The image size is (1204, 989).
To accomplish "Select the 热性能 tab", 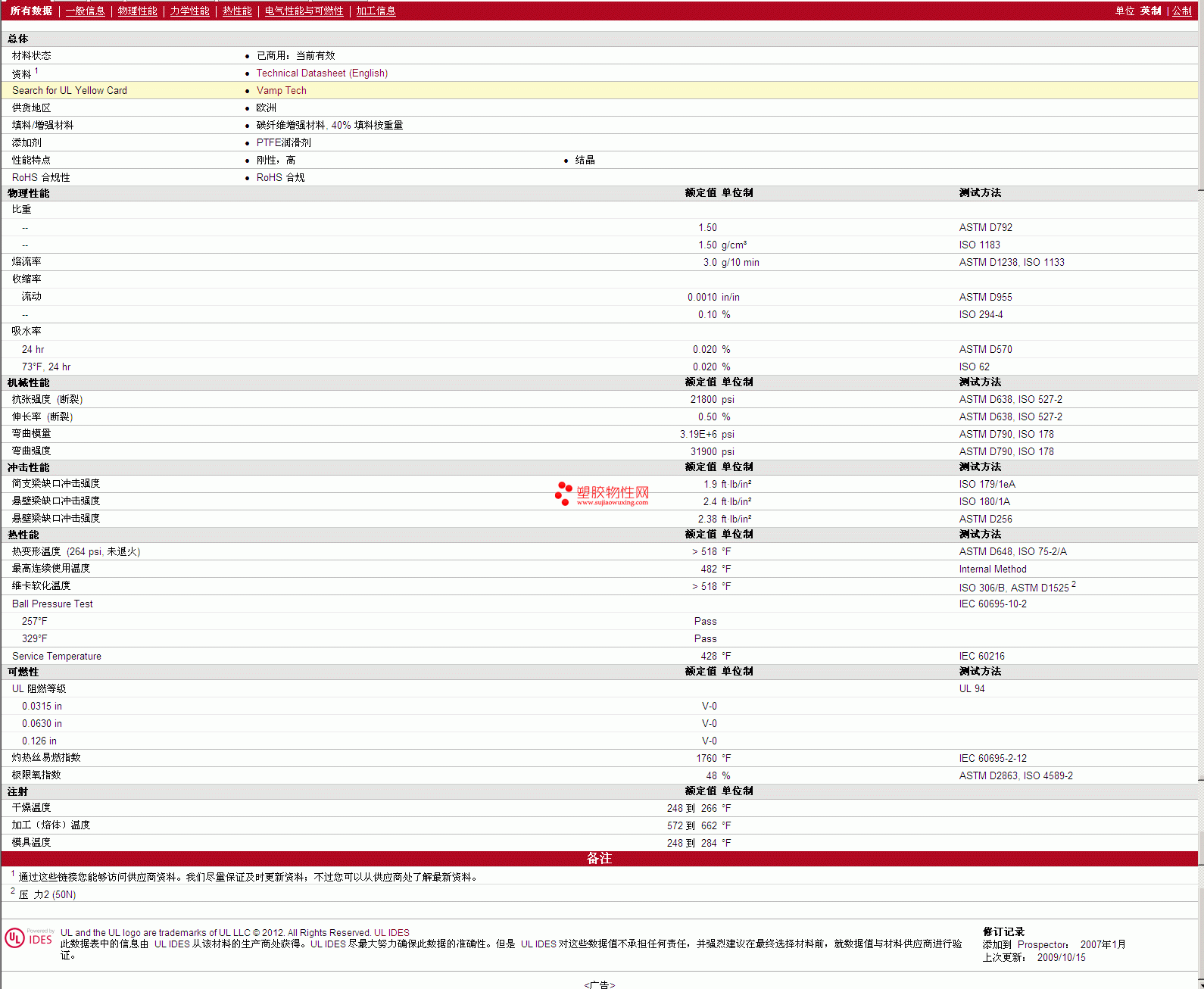I will point(237,11).
